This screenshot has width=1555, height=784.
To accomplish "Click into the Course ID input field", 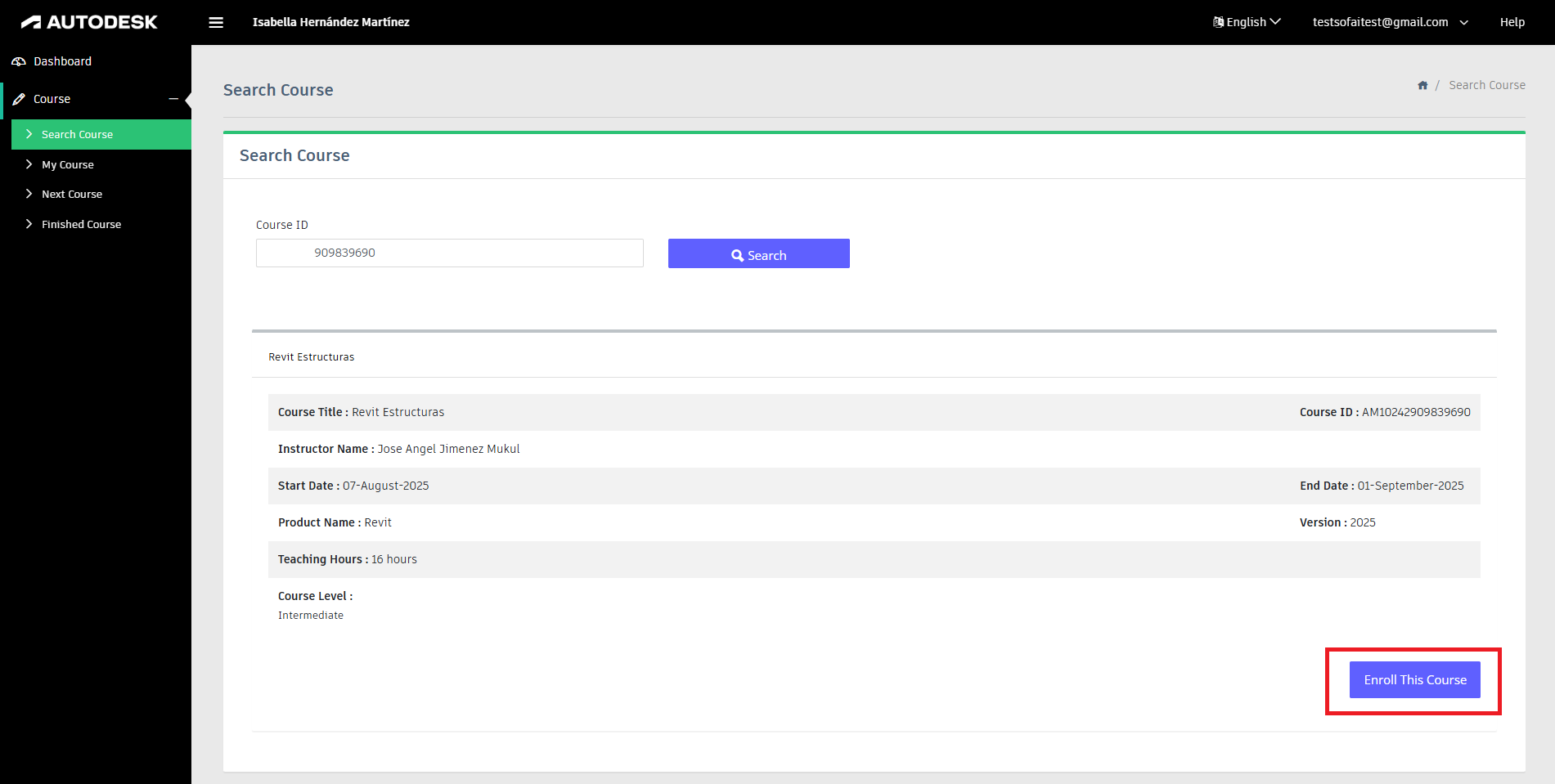I will 449,253.
